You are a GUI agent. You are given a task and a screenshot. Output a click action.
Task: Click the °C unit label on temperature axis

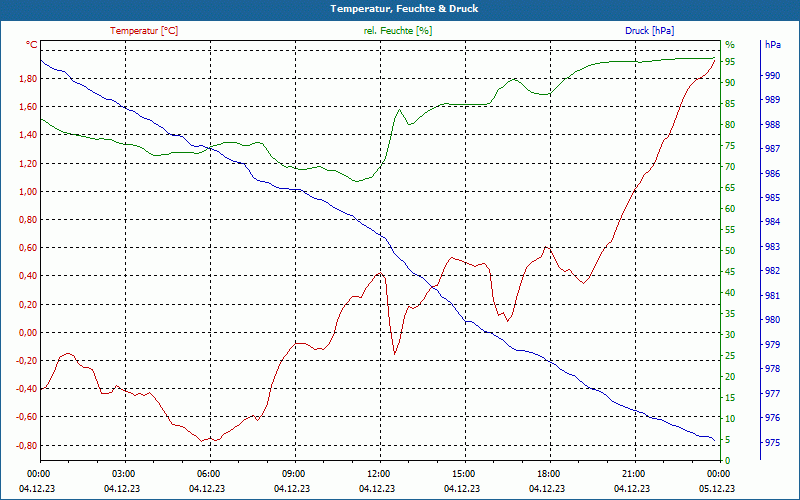[32, 44]
